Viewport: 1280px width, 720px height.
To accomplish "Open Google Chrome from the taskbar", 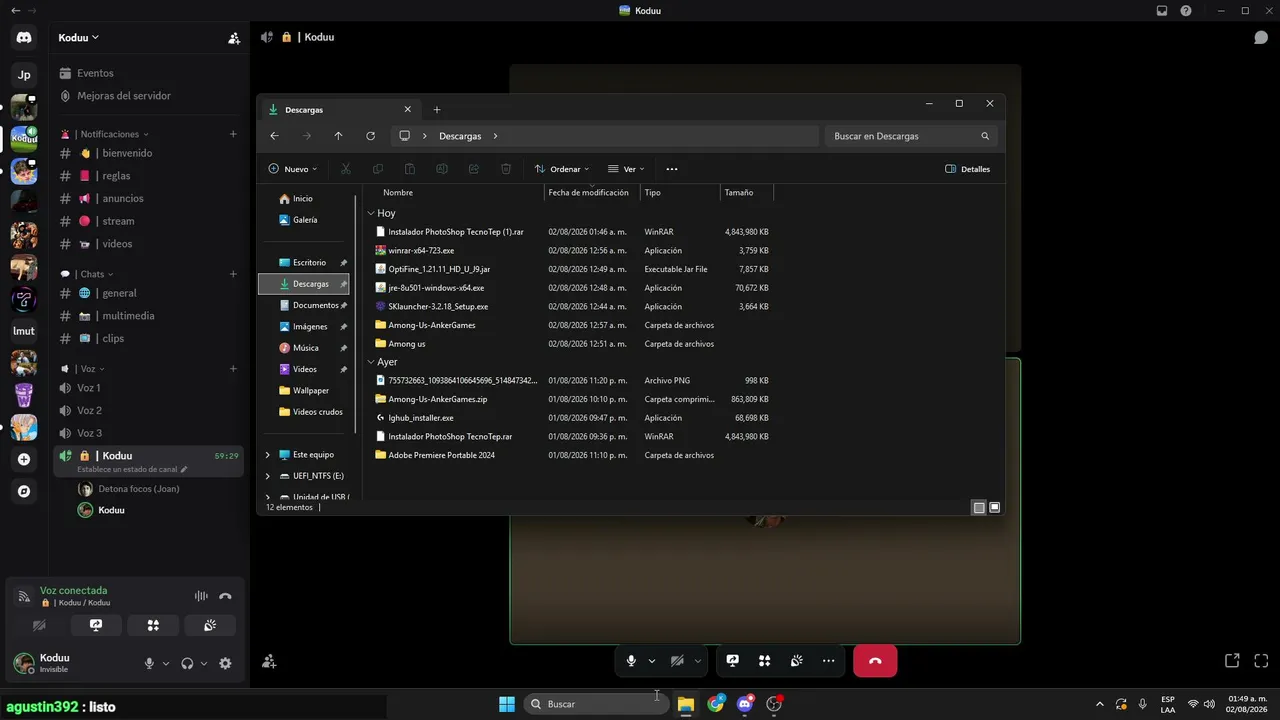I will (x=715, y=704).
